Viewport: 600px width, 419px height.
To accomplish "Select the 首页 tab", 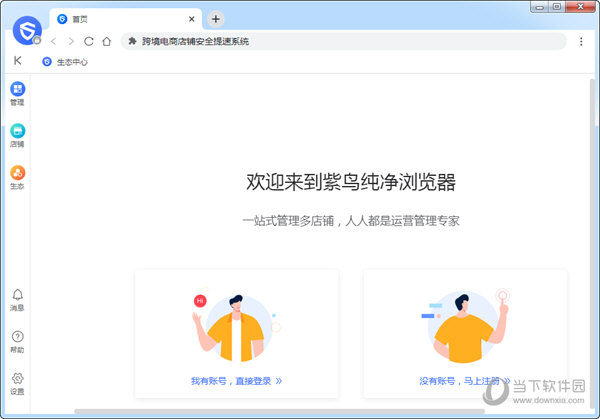I will click(126, 19).
